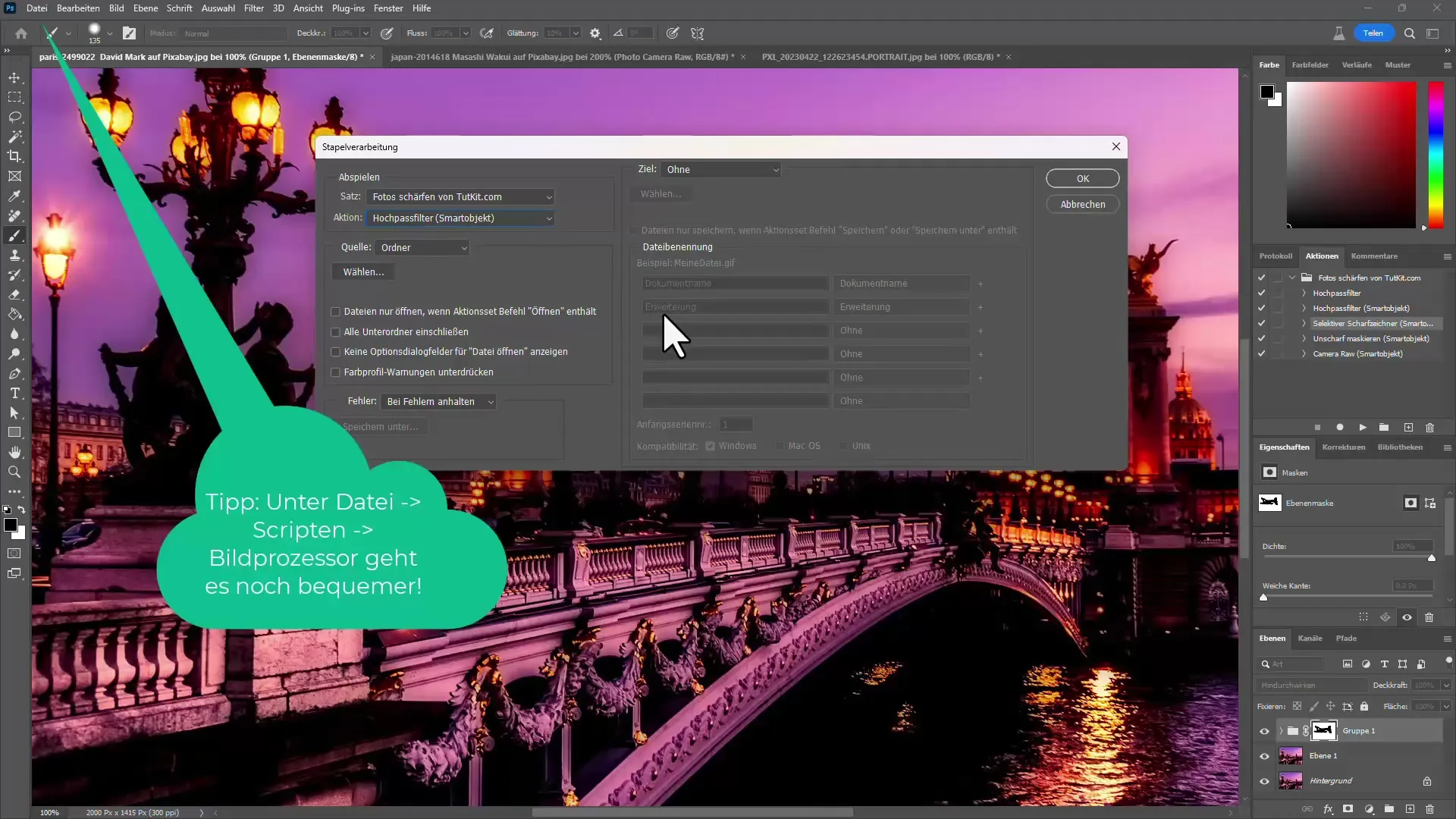Viewport: 1456px width, 819px height.
Task: Open the Quelle dropdown
Action: pos(422,247)
